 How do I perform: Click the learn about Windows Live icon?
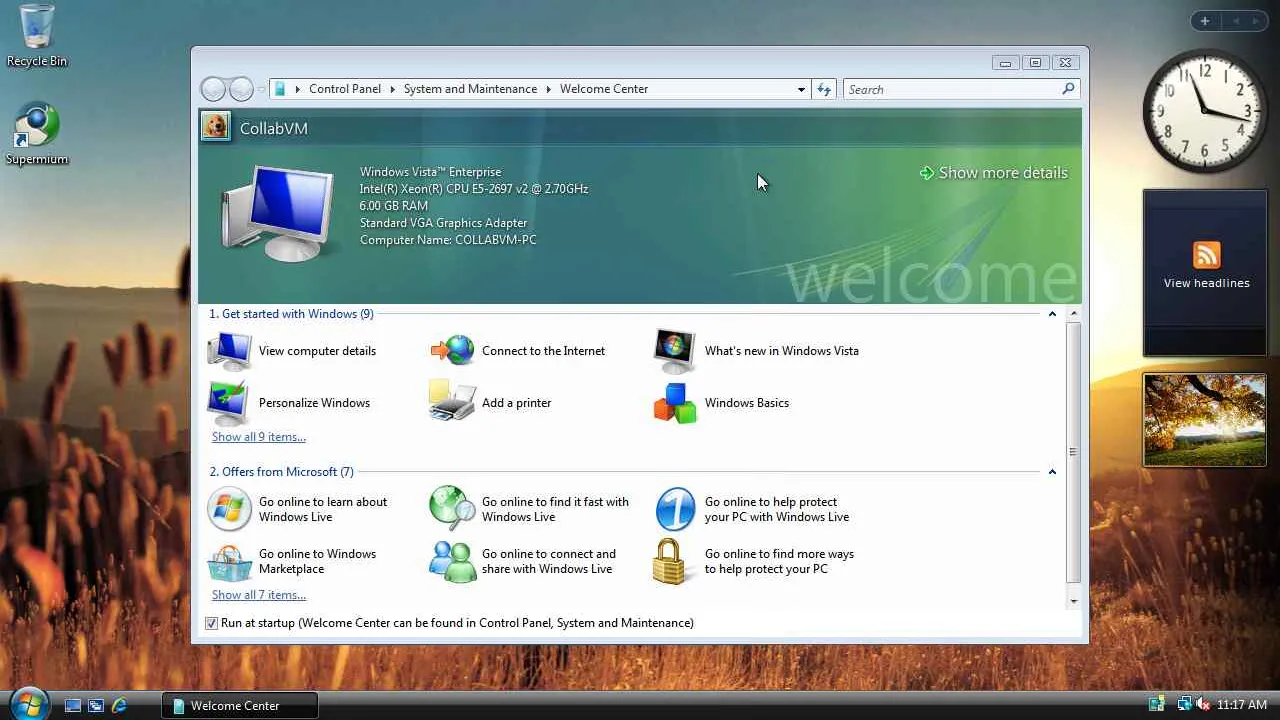click(x=229, y=509)
